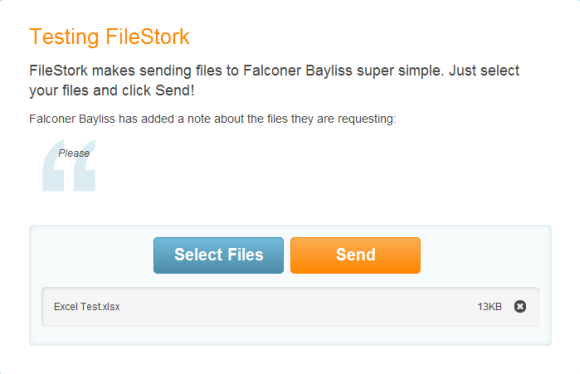This screenshot has width=580, height=374.
Task: Click "Falconer Bayliss" in the intro paragraph
Action: [x=298, y=71]
